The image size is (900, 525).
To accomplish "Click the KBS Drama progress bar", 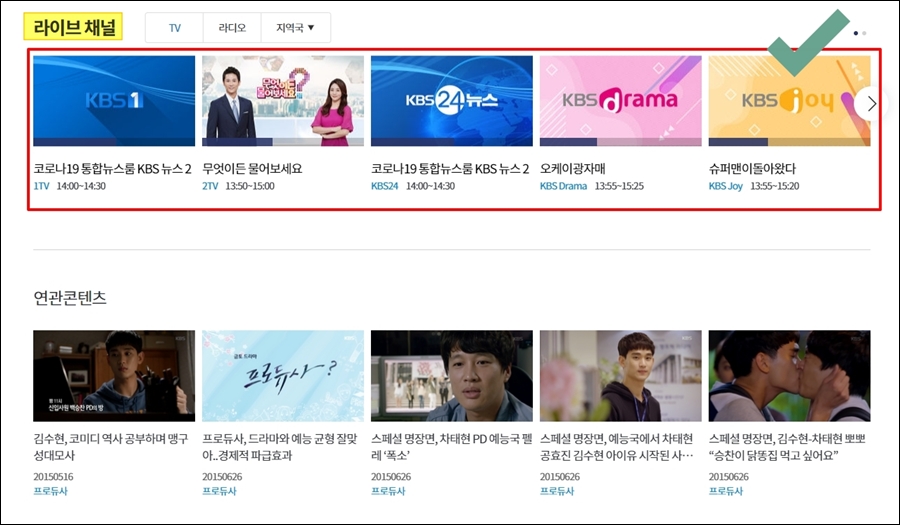I will (620, 142).
